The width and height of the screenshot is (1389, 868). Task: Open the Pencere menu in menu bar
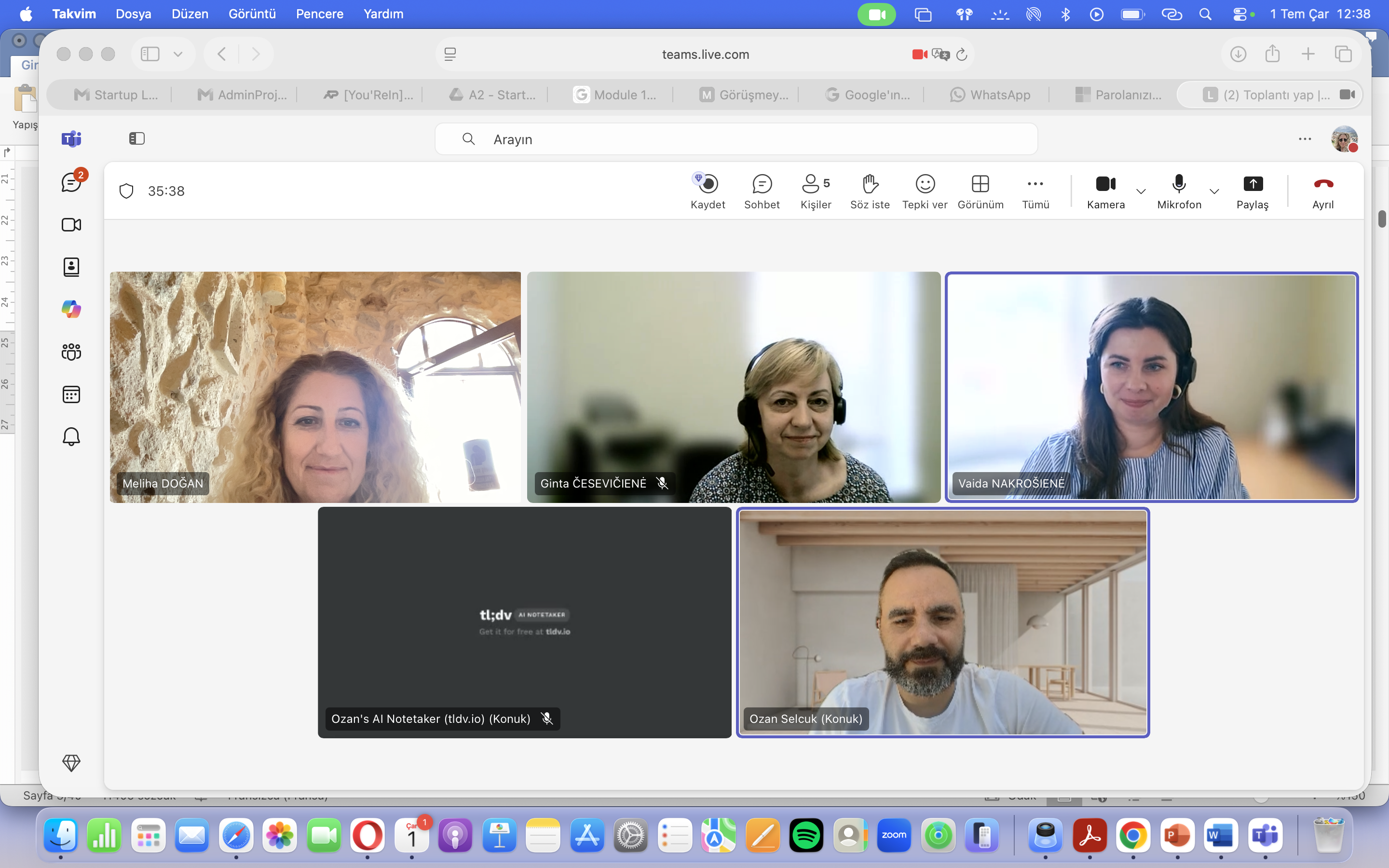coord(320,14)
